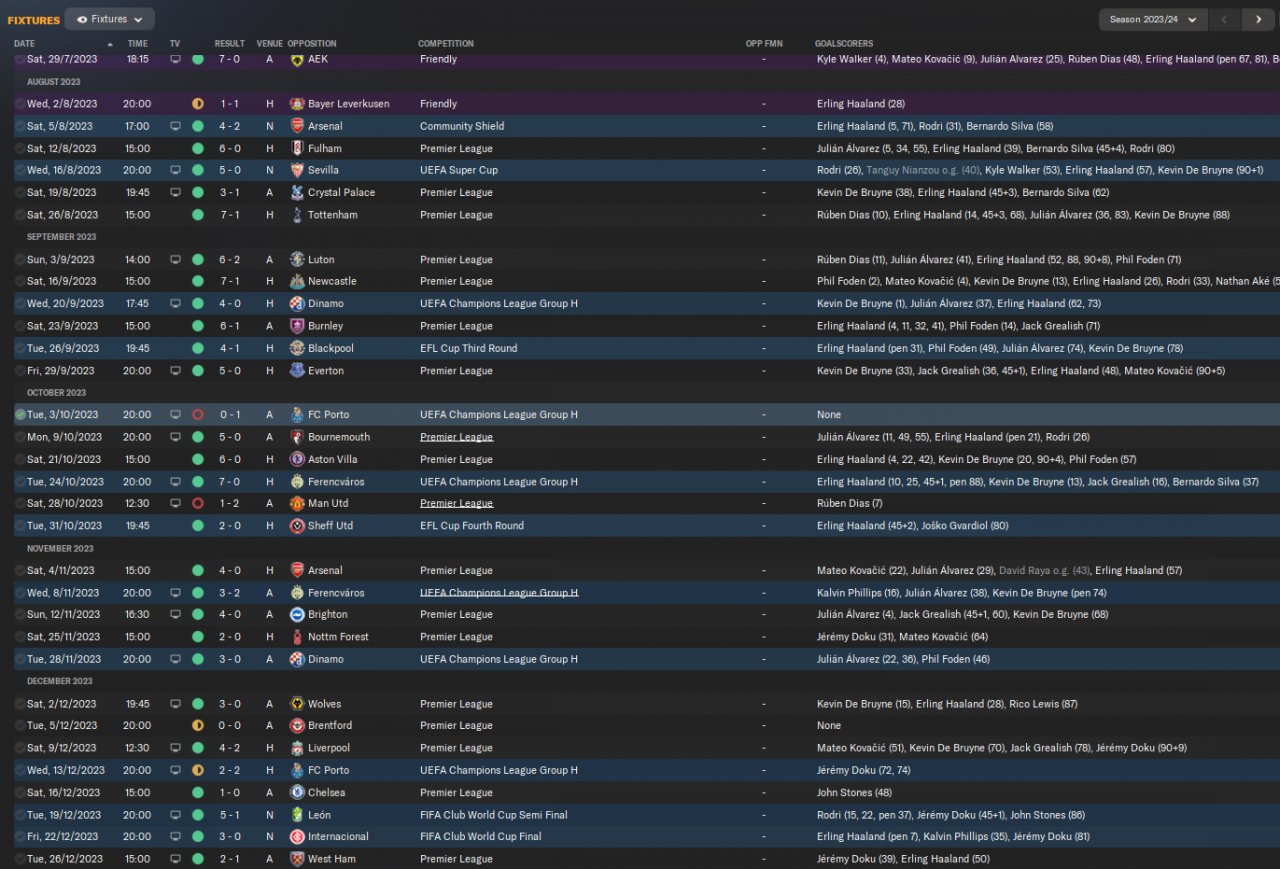Screen dimensions: 1280x869
Task: Click the Brentford club badge
Action: tap(297, 725)
